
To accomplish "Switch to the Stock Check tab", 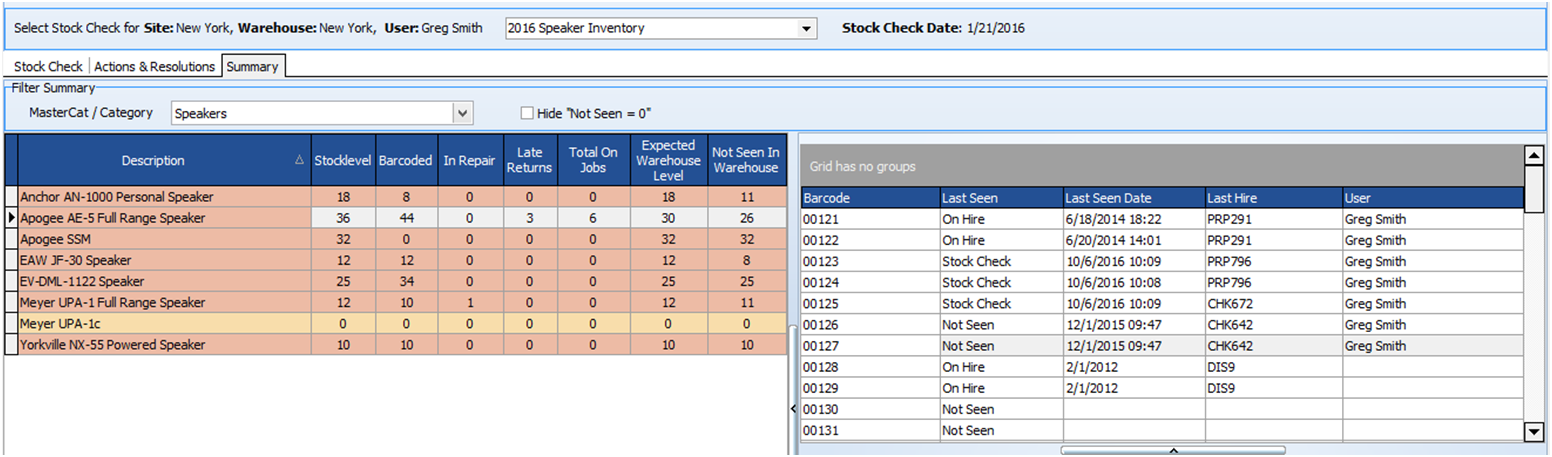I will point(48,67).
